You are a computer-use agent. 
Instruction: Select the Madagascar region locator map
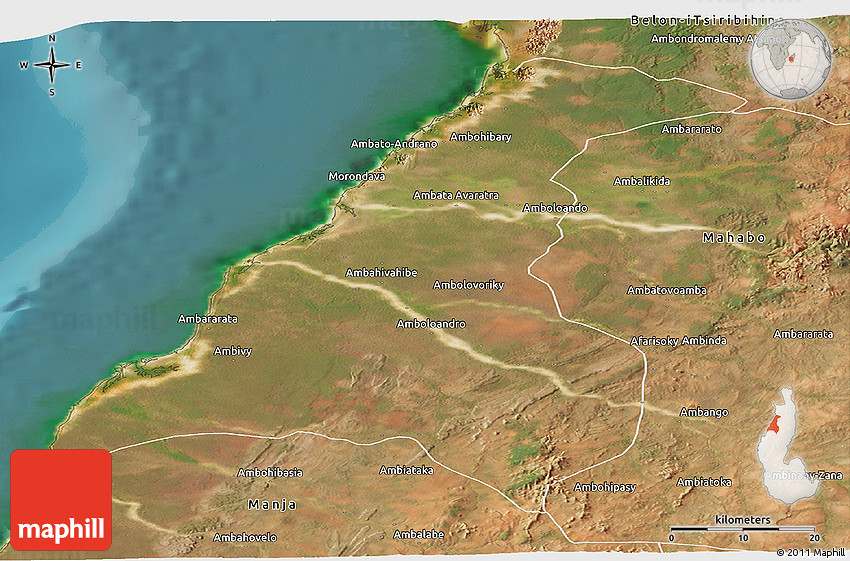coord(784,447)
